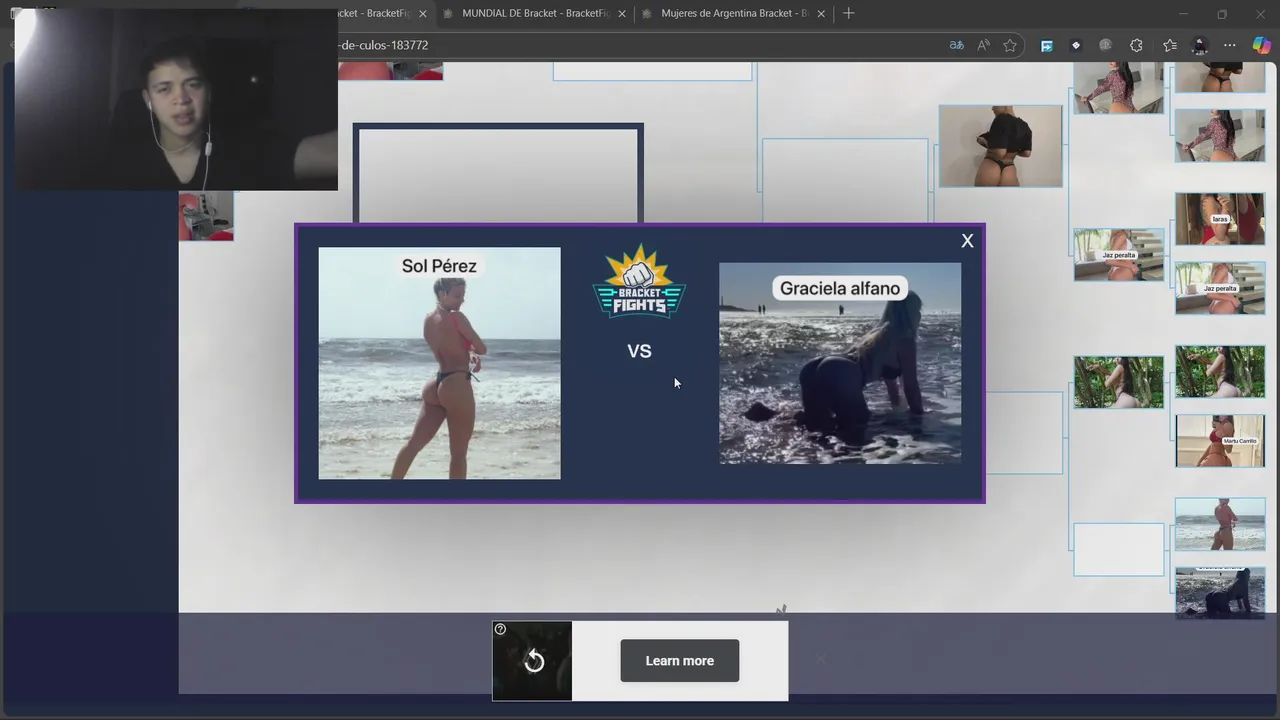Launch the Copilot sidebar icon
1280x720 pixels.
click(1261, 45)
